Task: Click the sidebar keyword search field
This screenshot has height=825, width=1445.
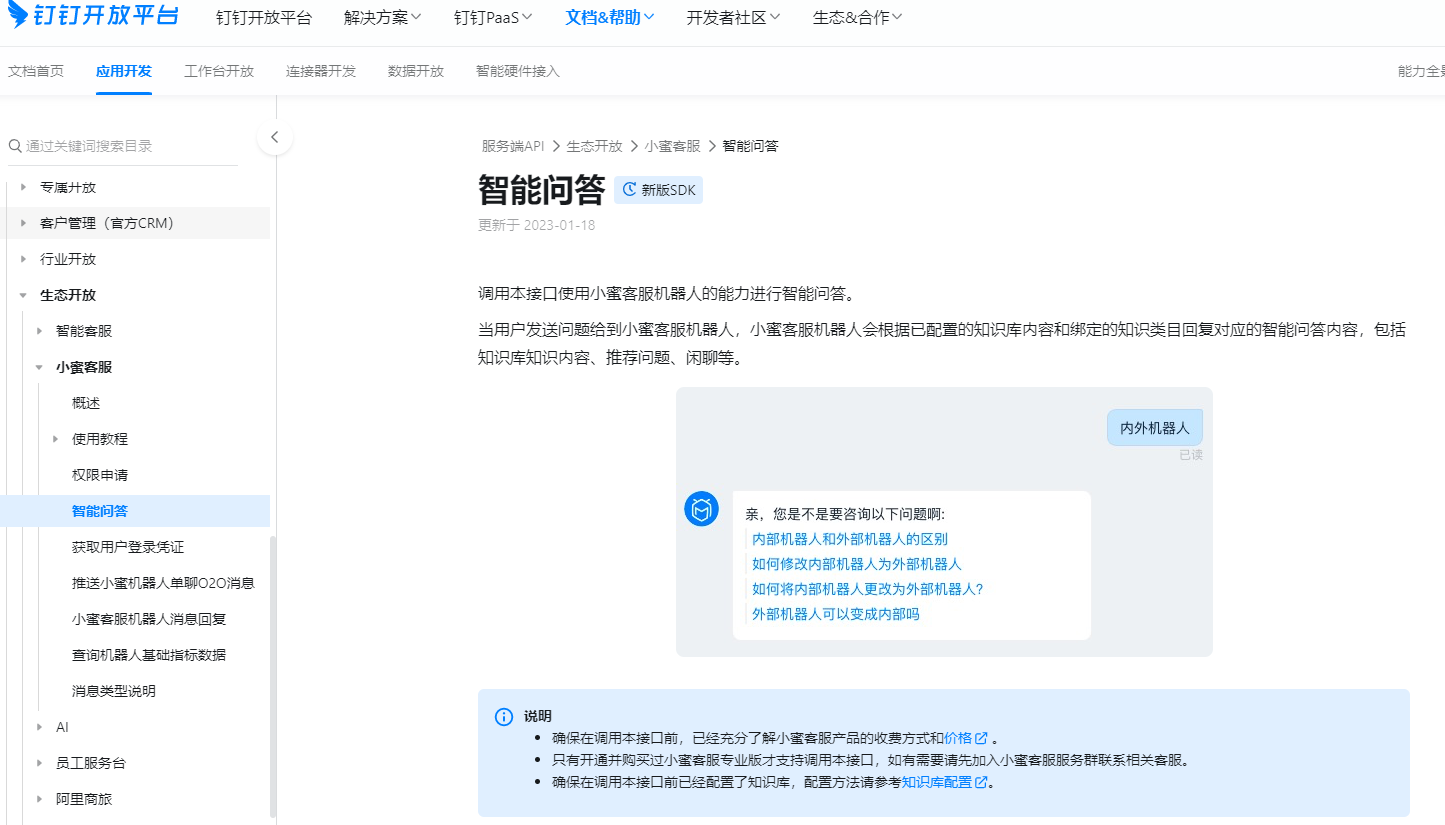Action: 123,146
